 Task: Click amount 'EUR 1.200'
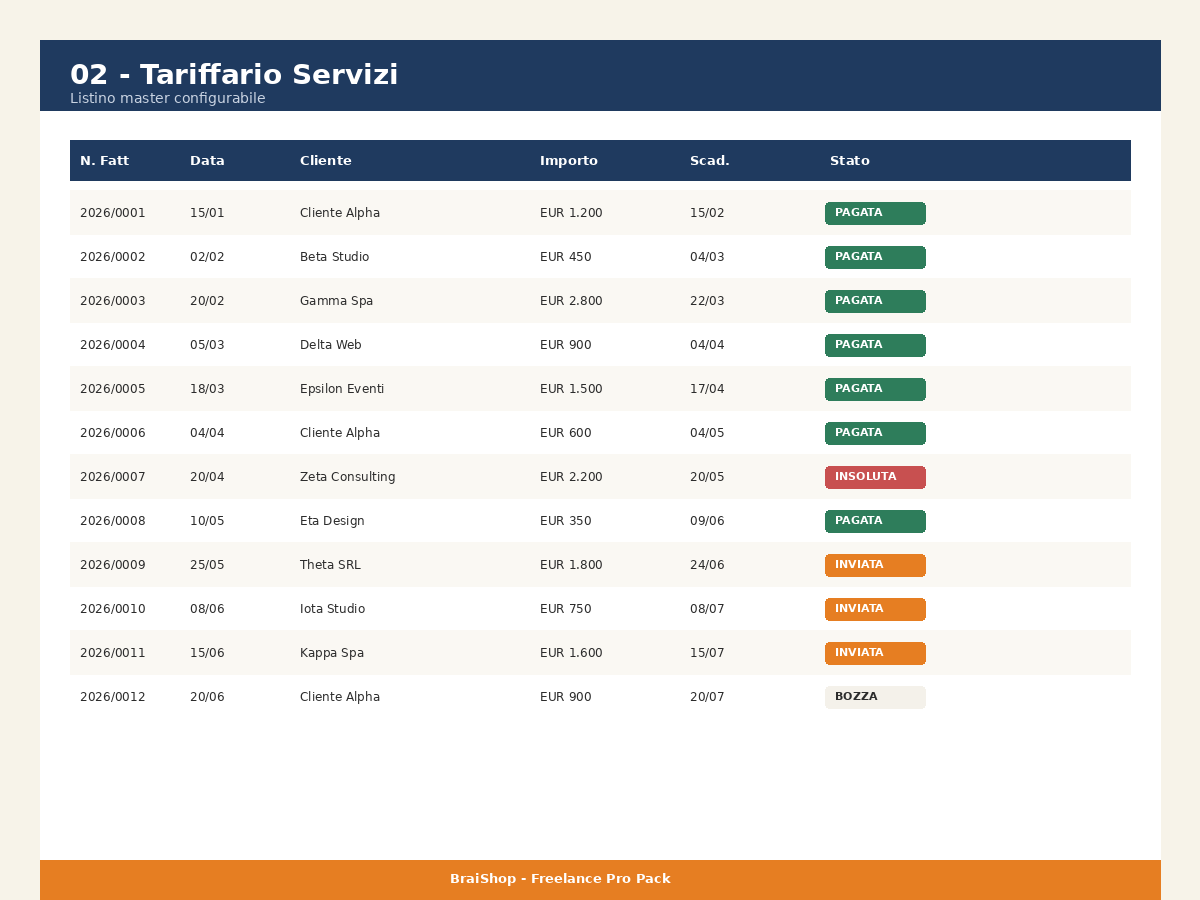[571, 213]
